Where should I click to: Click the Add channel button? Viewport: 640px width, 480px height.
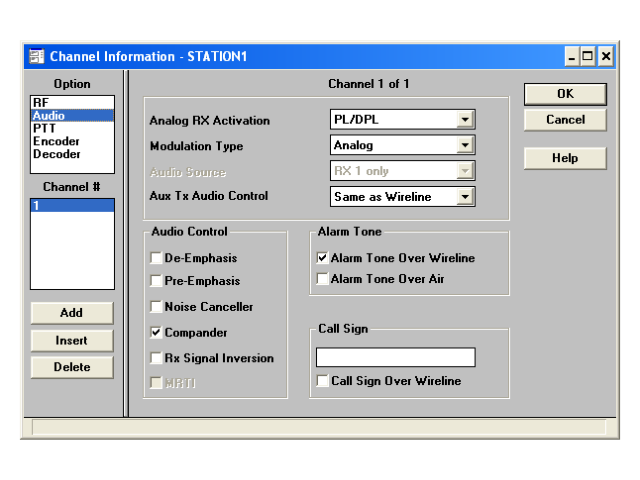(x=72, y=313)
